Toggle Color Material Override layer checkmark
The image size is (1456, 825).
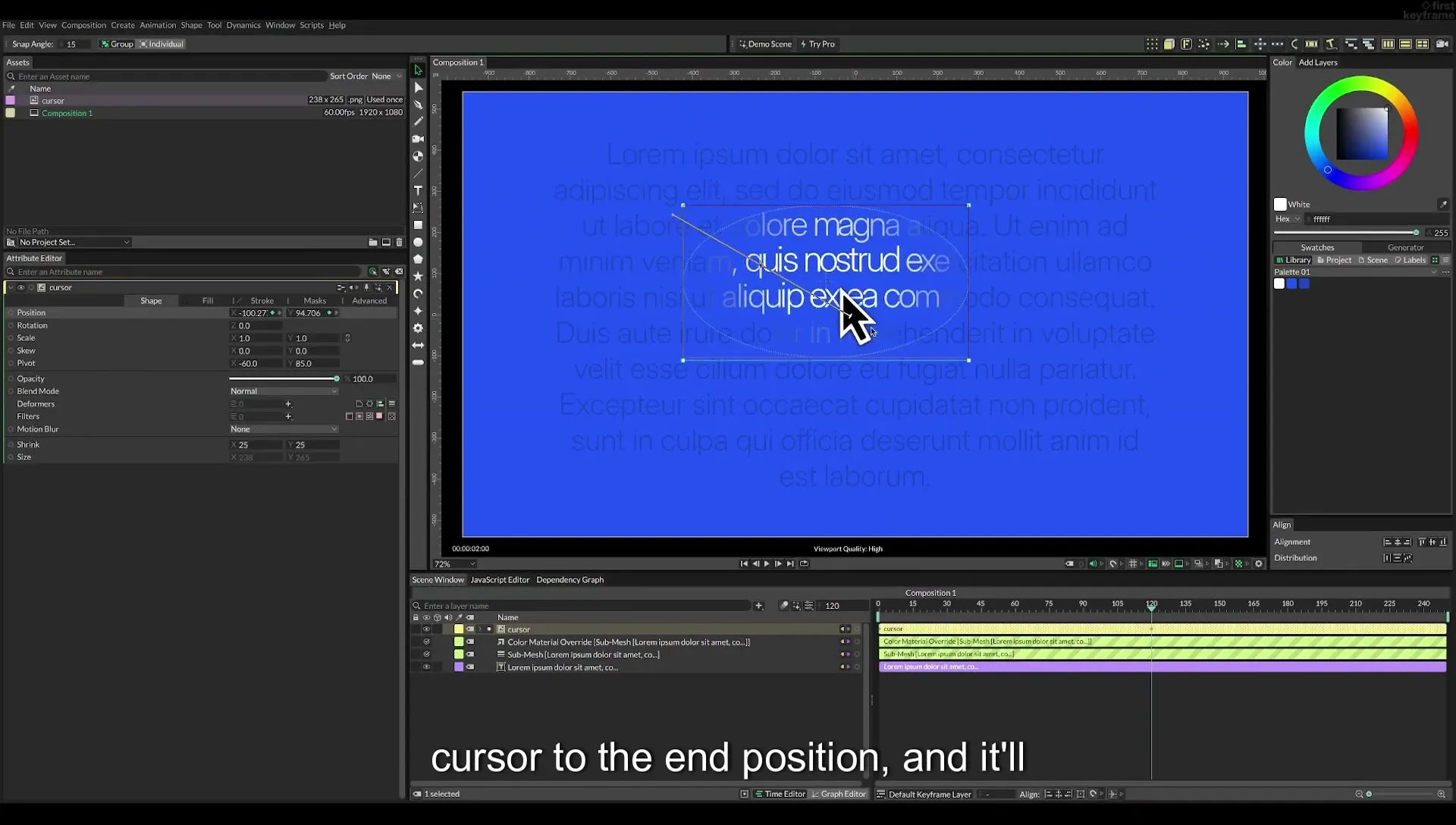(426, 642)
